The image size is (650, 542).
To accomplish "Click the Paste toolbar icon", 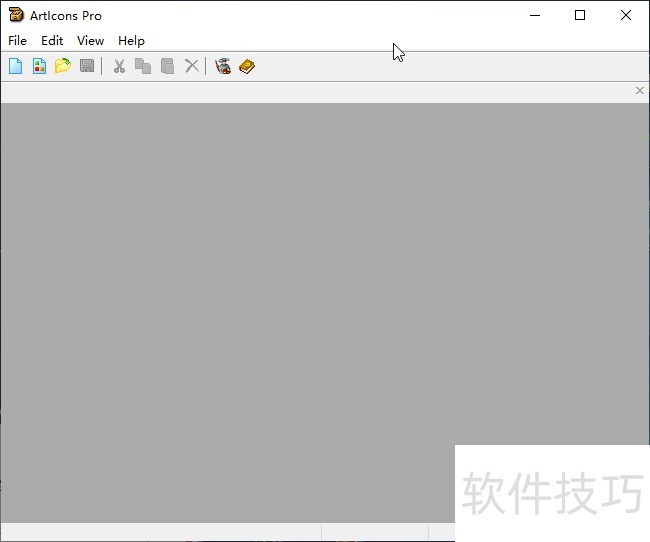I will [x=167, y=66].
